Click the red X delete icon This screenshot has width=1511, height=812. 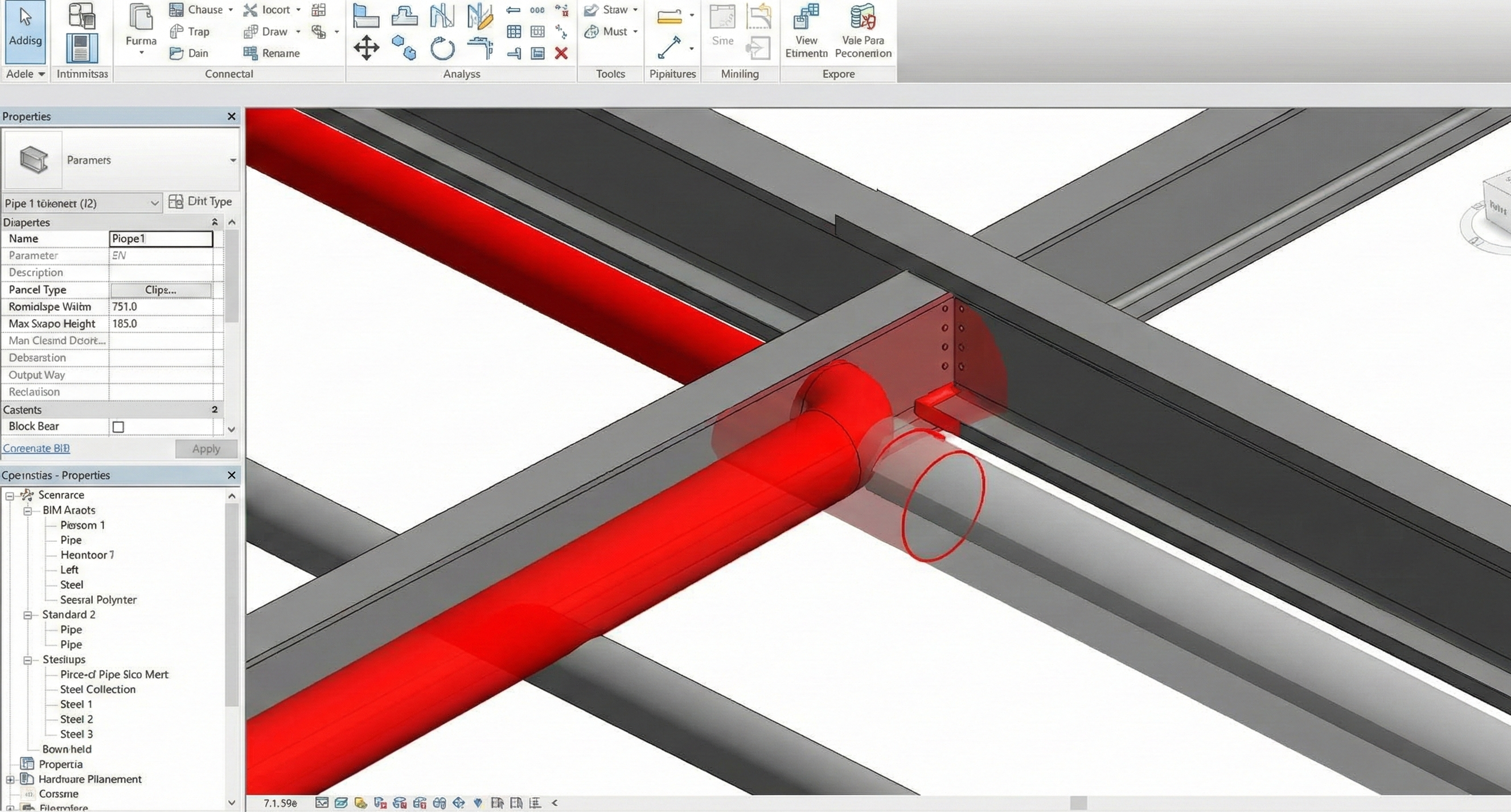(561, 53)
